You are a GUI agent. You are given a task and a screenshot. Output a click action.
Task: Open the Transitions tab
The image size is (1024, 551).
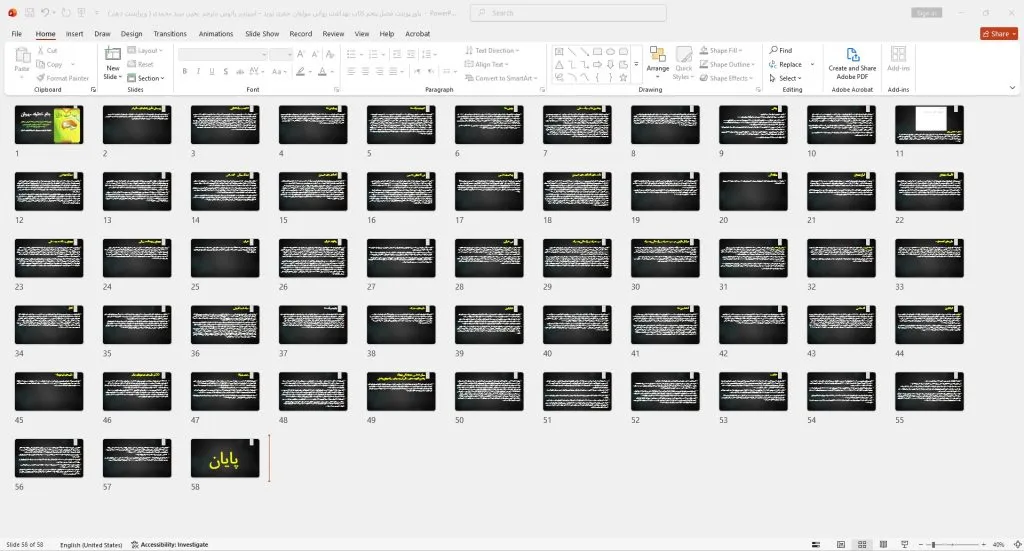coord(170,33)
